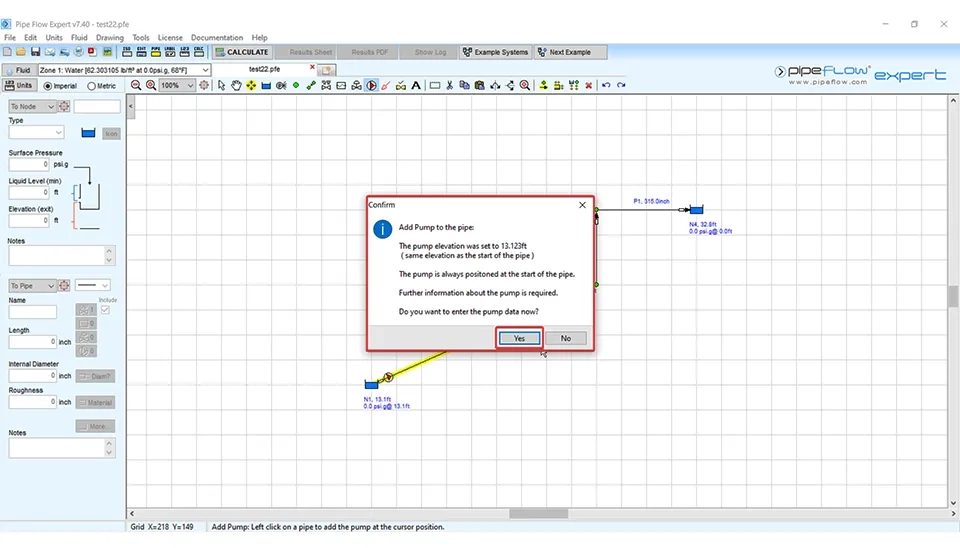Select the pan hand tool
Screen dimensions: 960x548
pyautogui.click(x=236, y=86)
